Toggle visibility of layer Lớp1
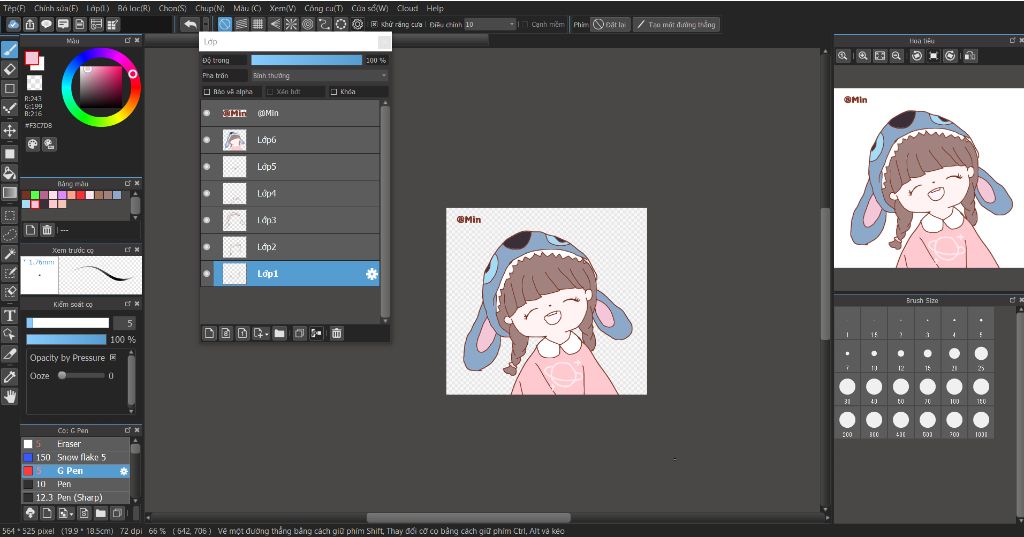Screen dimensions: 1024x537 pos(207,274)
